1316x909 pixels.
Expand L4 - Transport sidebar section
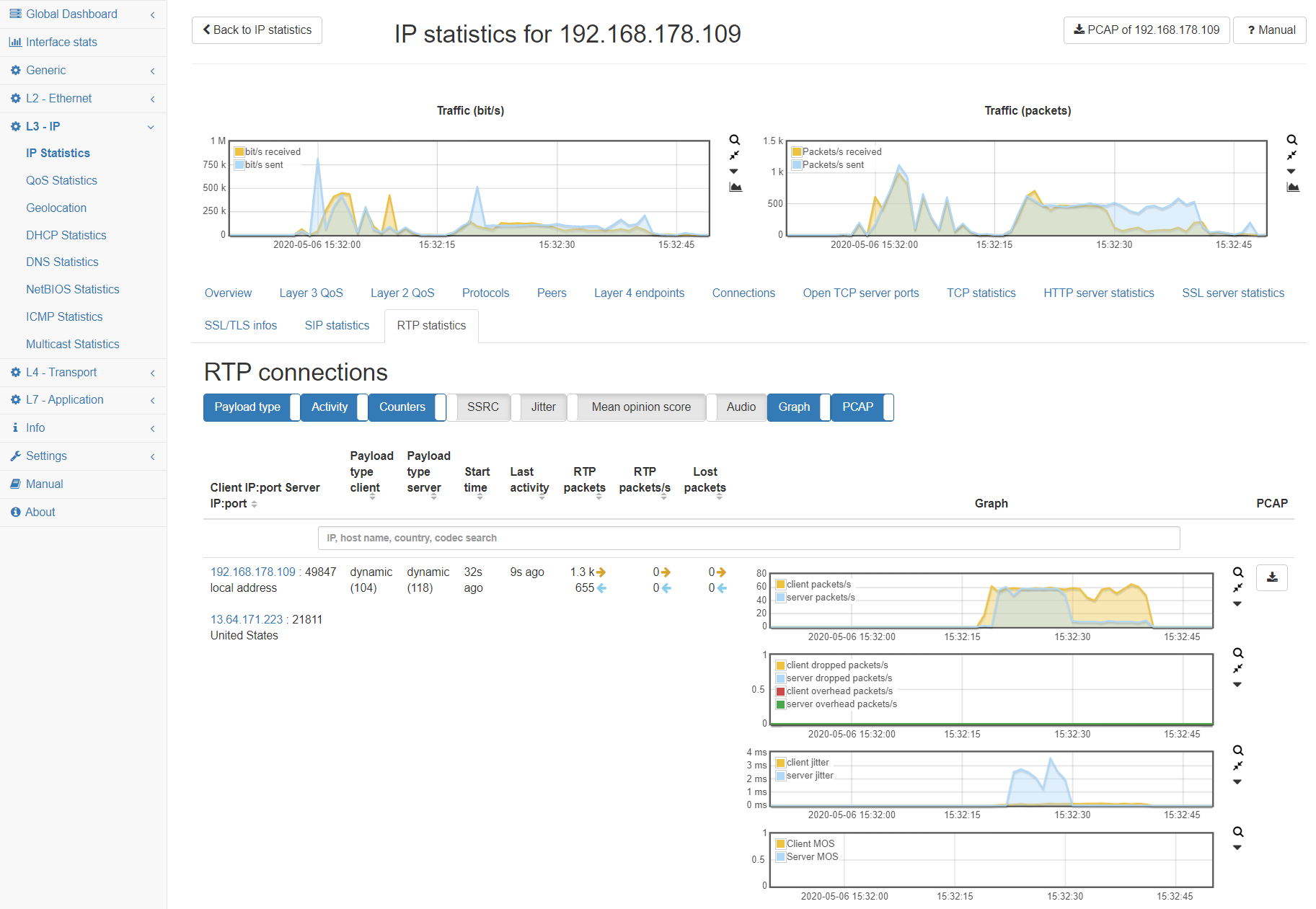pos(83,372)
